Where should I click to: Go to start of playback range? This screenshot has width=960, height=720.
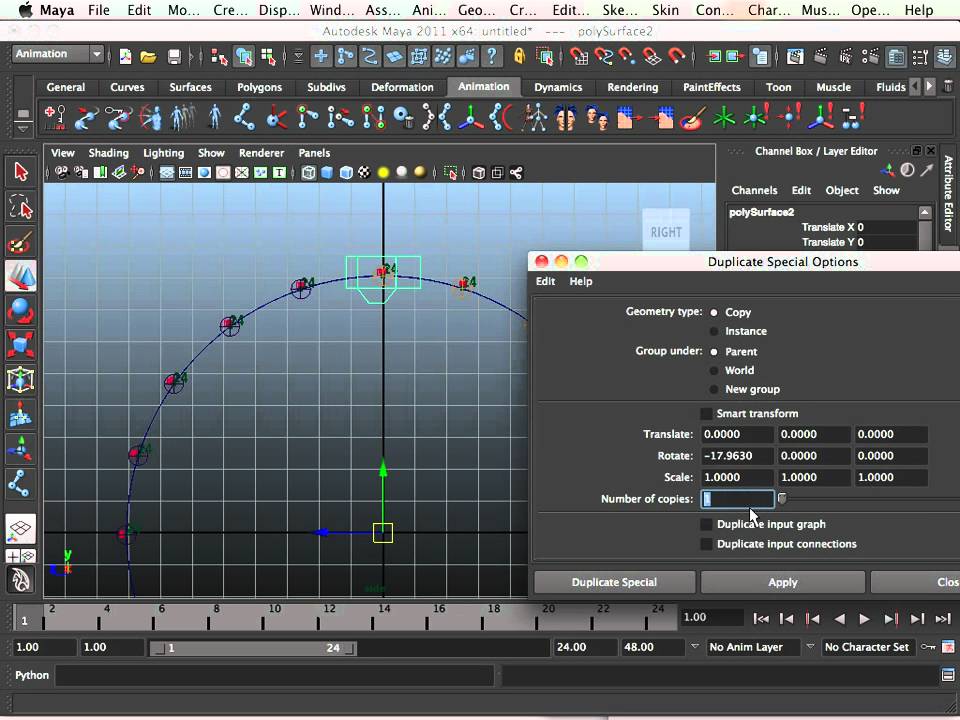click(x=761, y=619)
